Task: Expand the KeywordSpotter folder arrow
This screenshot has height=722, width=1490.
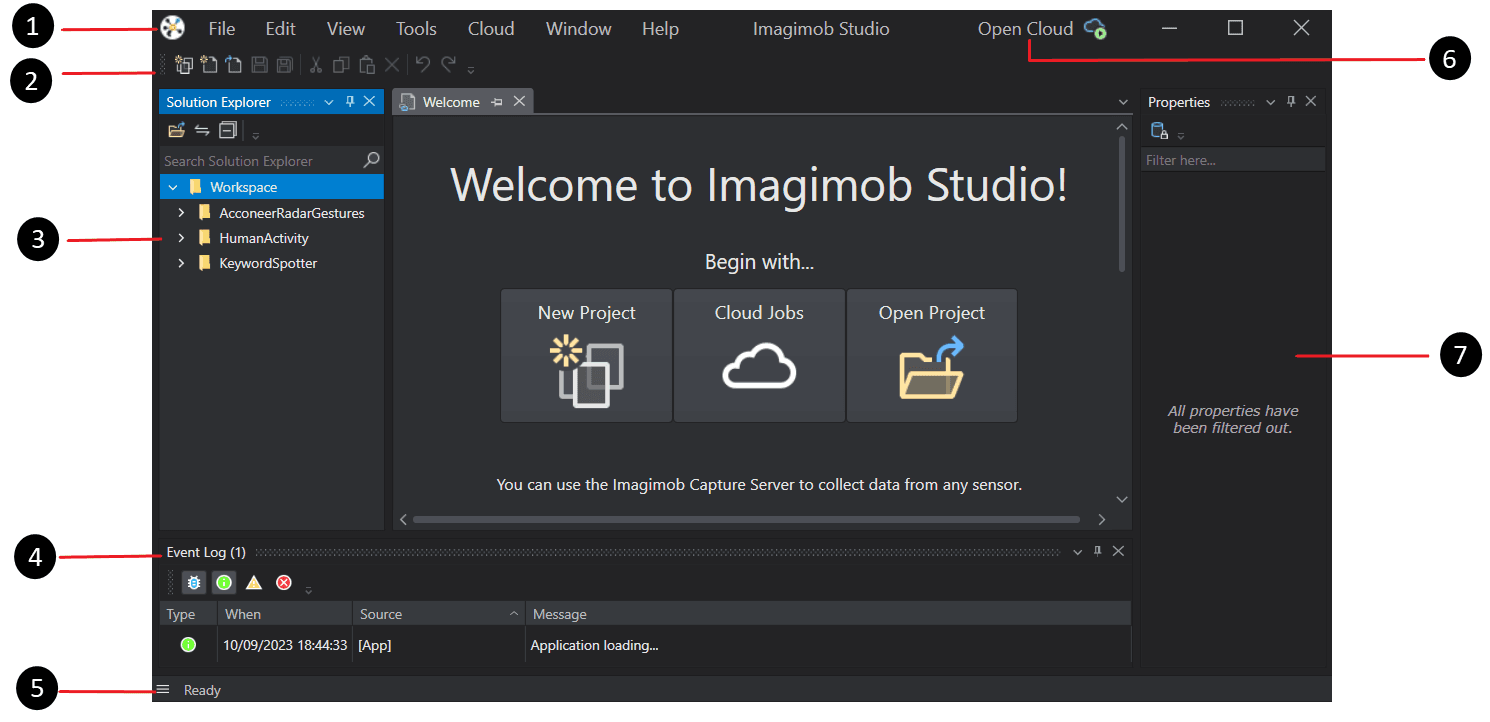Action: [181, 263]
